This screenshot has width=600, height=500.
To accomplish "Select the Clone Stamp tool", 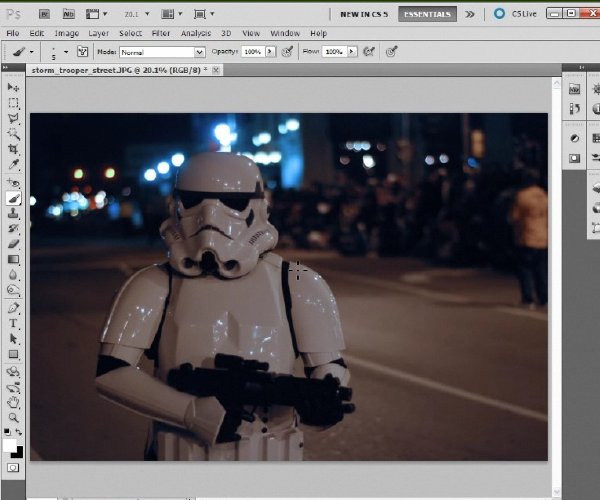I will 13,213.
